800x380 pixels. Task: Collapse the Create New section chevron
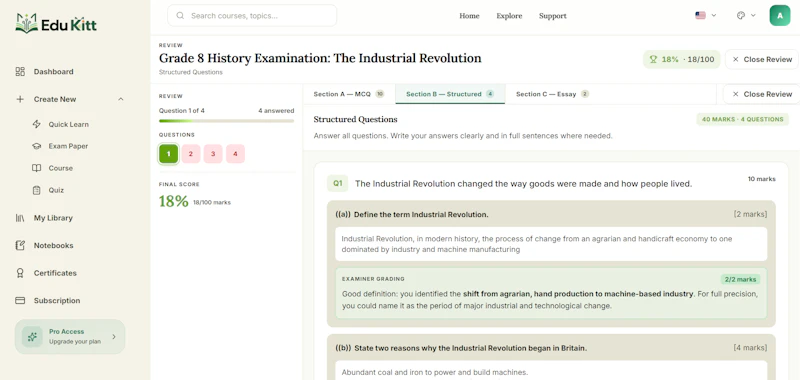pos(120,99)
